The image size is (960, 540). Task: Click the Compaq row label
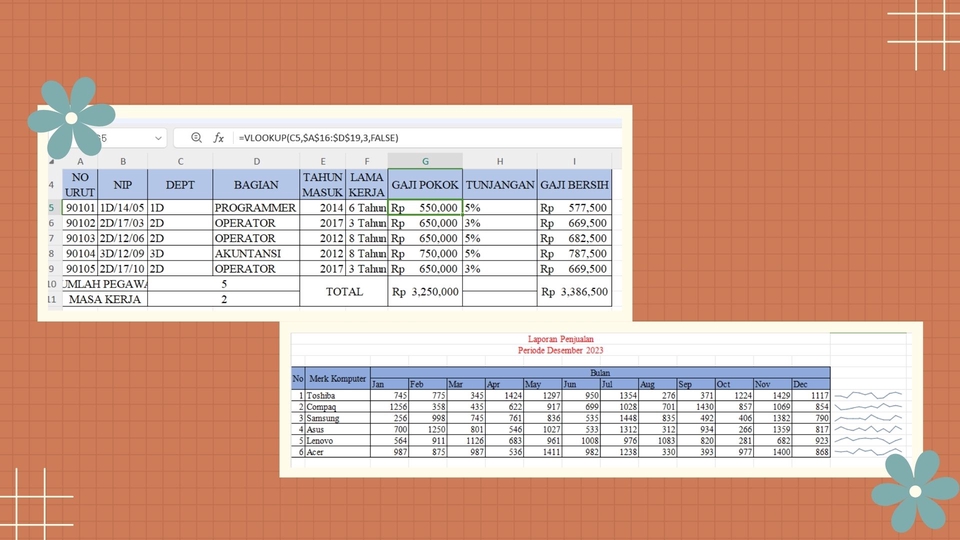click(337, 407)
